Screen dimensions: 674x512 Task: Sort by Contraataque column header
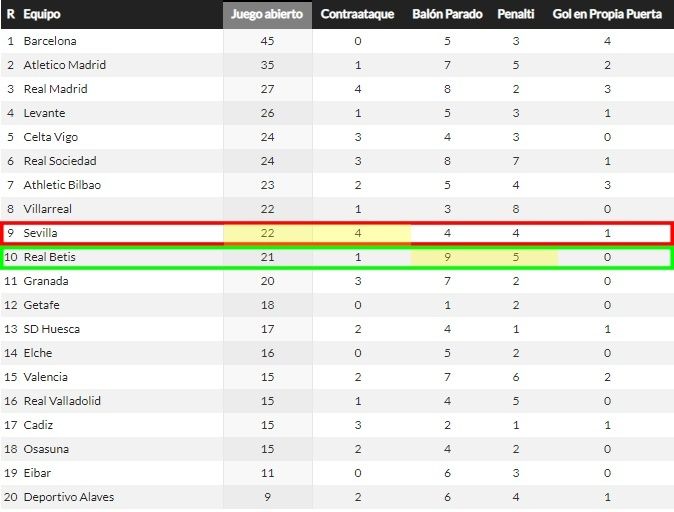[x=357, y=15]
